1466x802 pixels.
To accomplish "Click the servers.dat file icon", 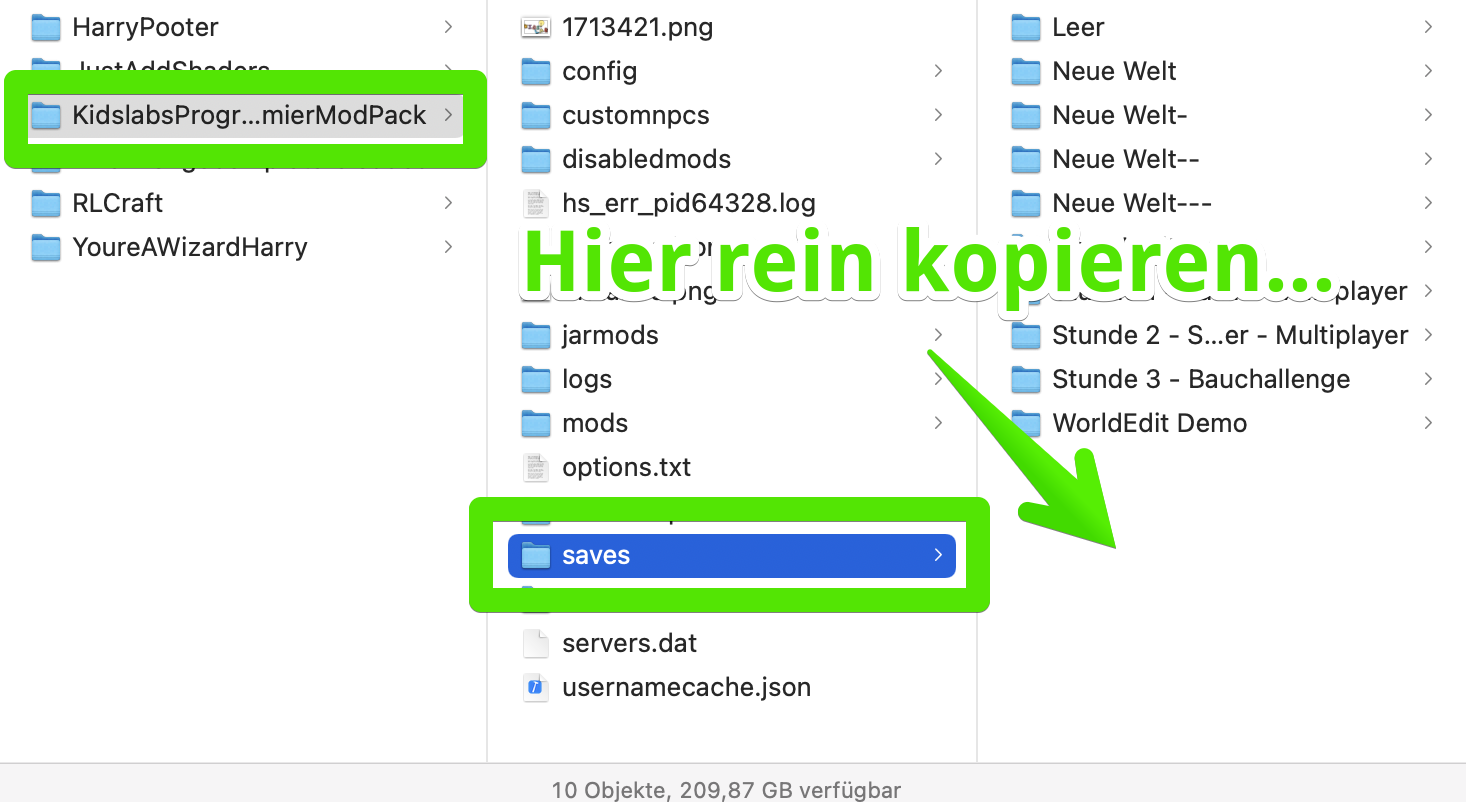I will coord(535,643).
